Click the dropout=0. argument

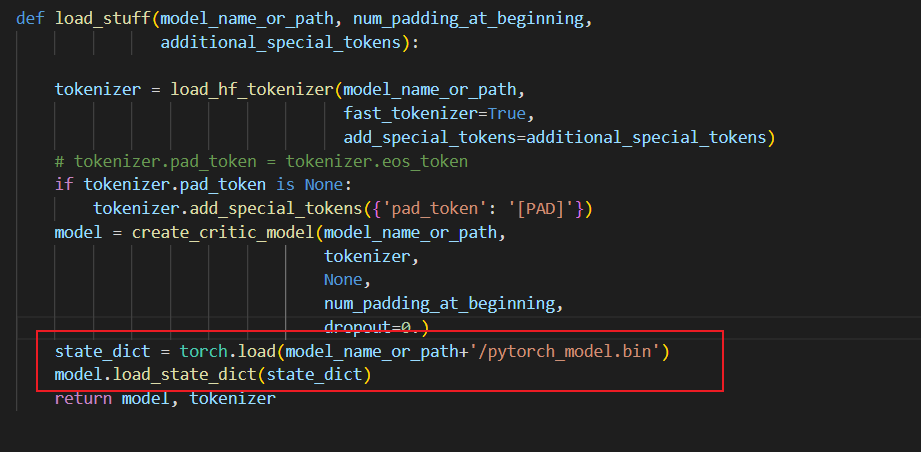372,328
